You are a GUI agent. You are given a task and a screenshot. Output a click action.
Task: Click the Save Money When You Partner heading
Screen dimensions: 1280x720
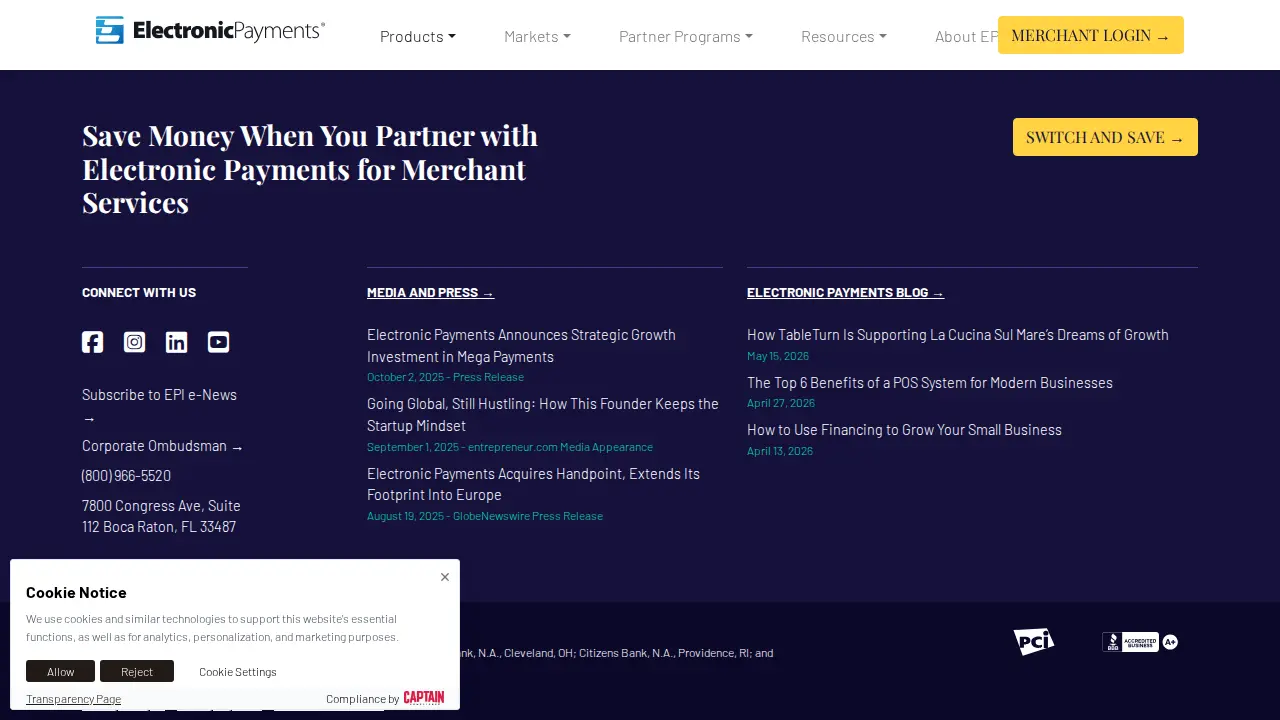click(310, 169)
